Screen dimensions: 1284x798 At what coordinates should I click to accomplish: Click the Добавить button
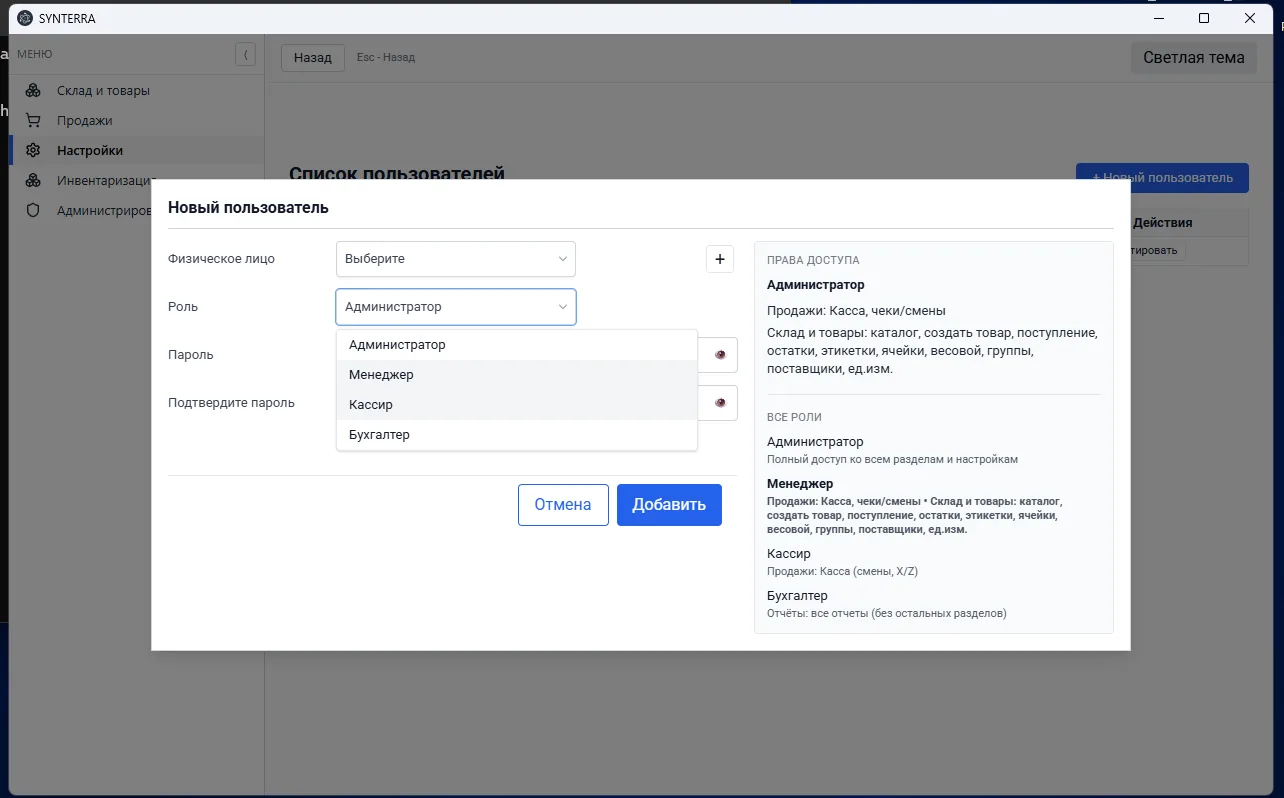(x=669, y=505)
